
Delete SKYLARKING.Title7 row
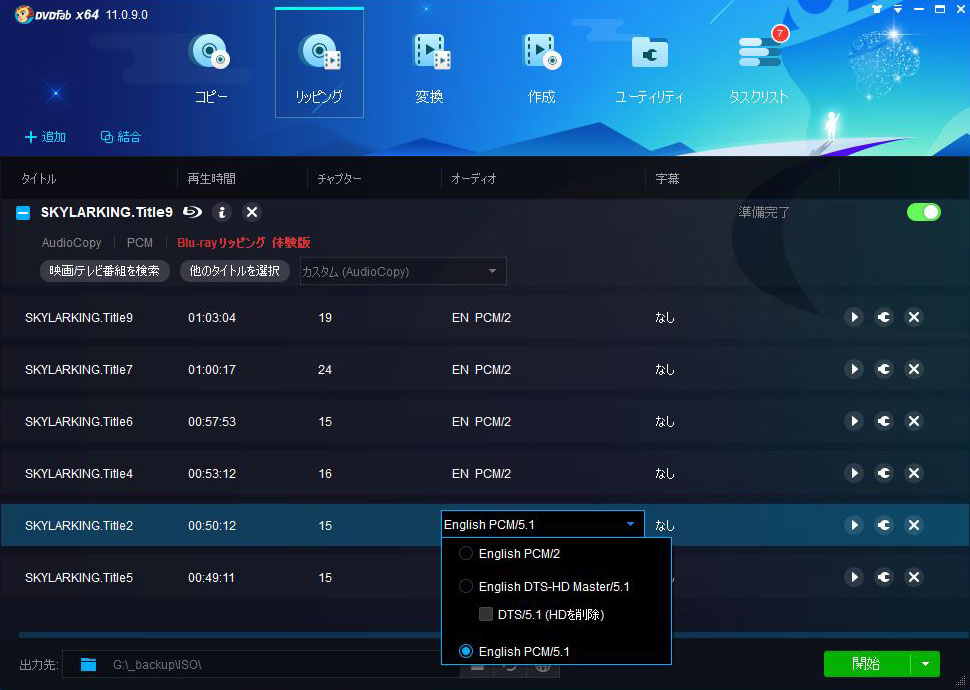(914, 369)
